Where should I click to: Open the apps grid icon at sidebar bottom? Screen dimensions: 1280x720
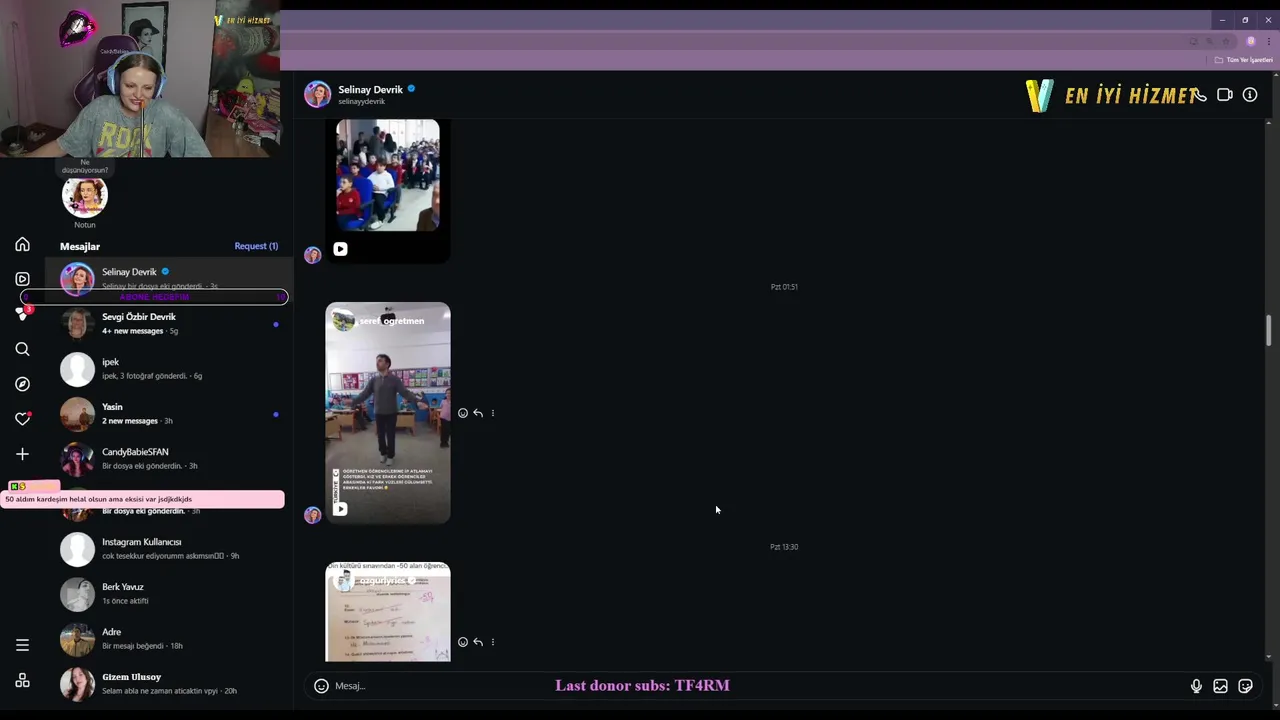click(22, 681)
